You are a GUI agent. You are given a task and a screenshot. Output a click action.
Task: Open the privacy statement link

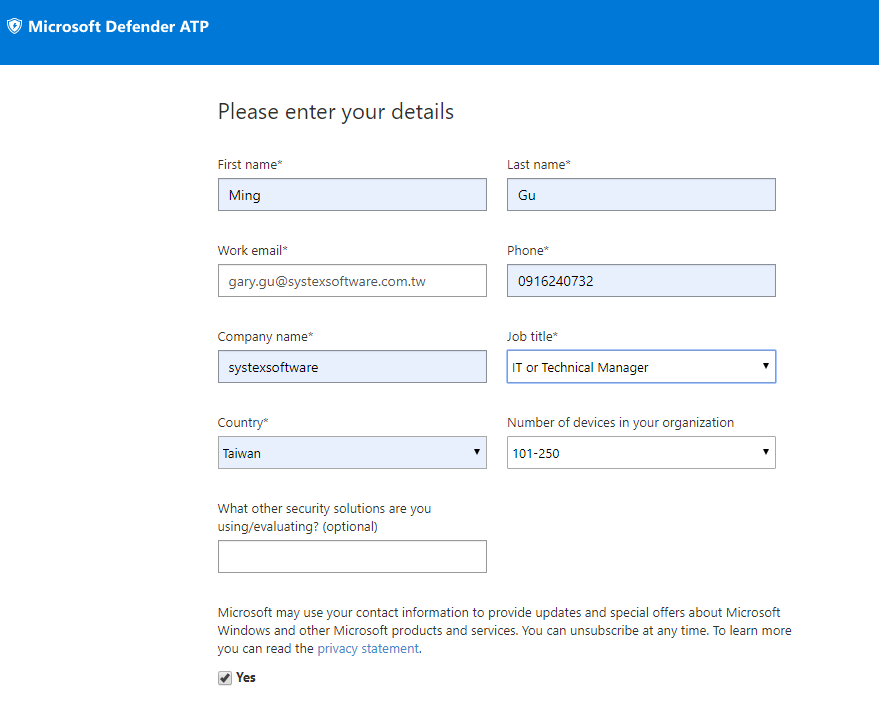click(368, 649)
